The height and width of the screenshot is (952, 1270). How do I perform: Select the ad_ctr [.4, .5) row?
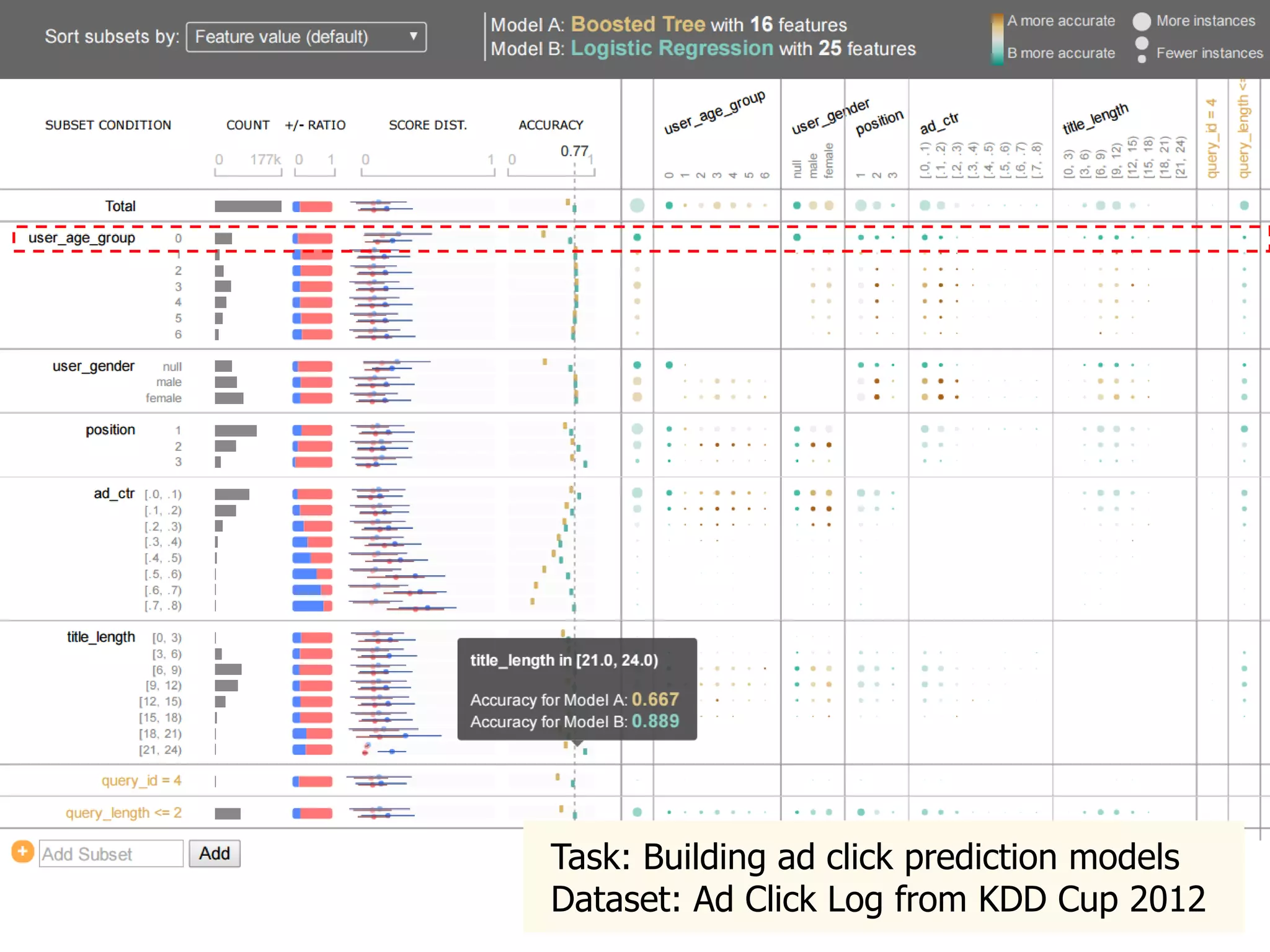(163, 558)
